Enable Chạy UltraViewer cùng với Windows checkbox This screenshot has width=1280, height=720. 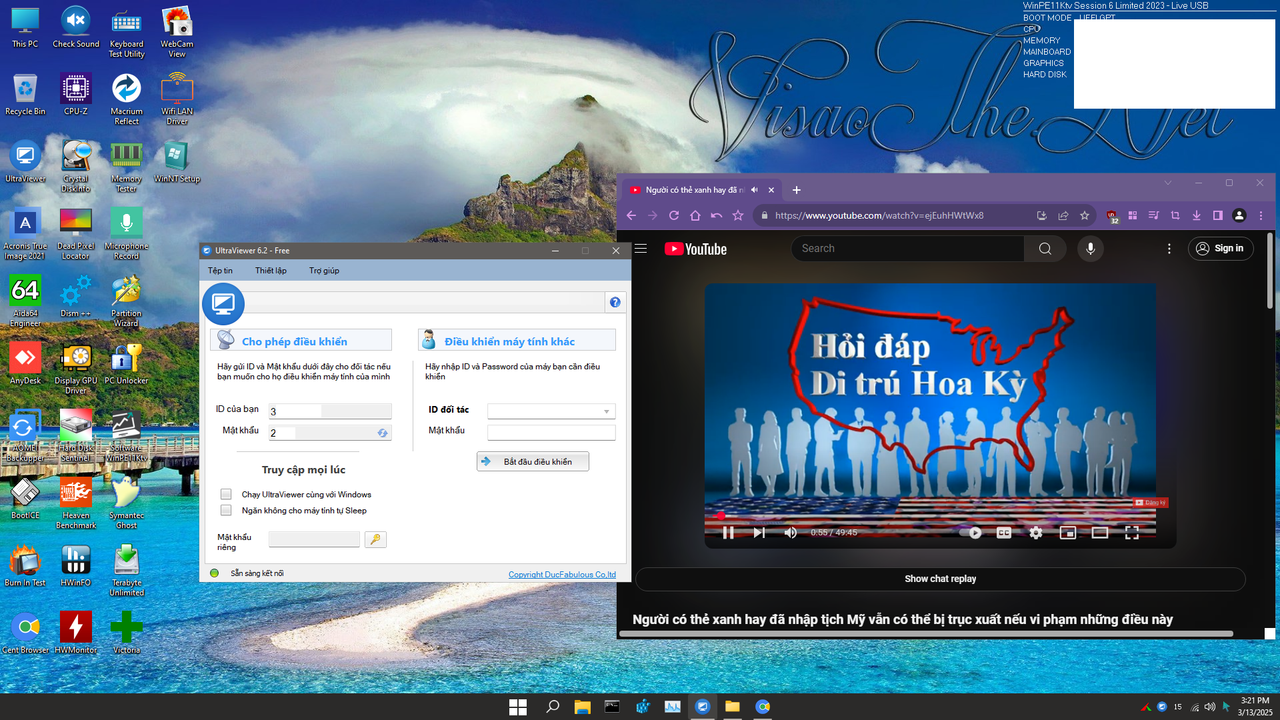pos(226,494)
